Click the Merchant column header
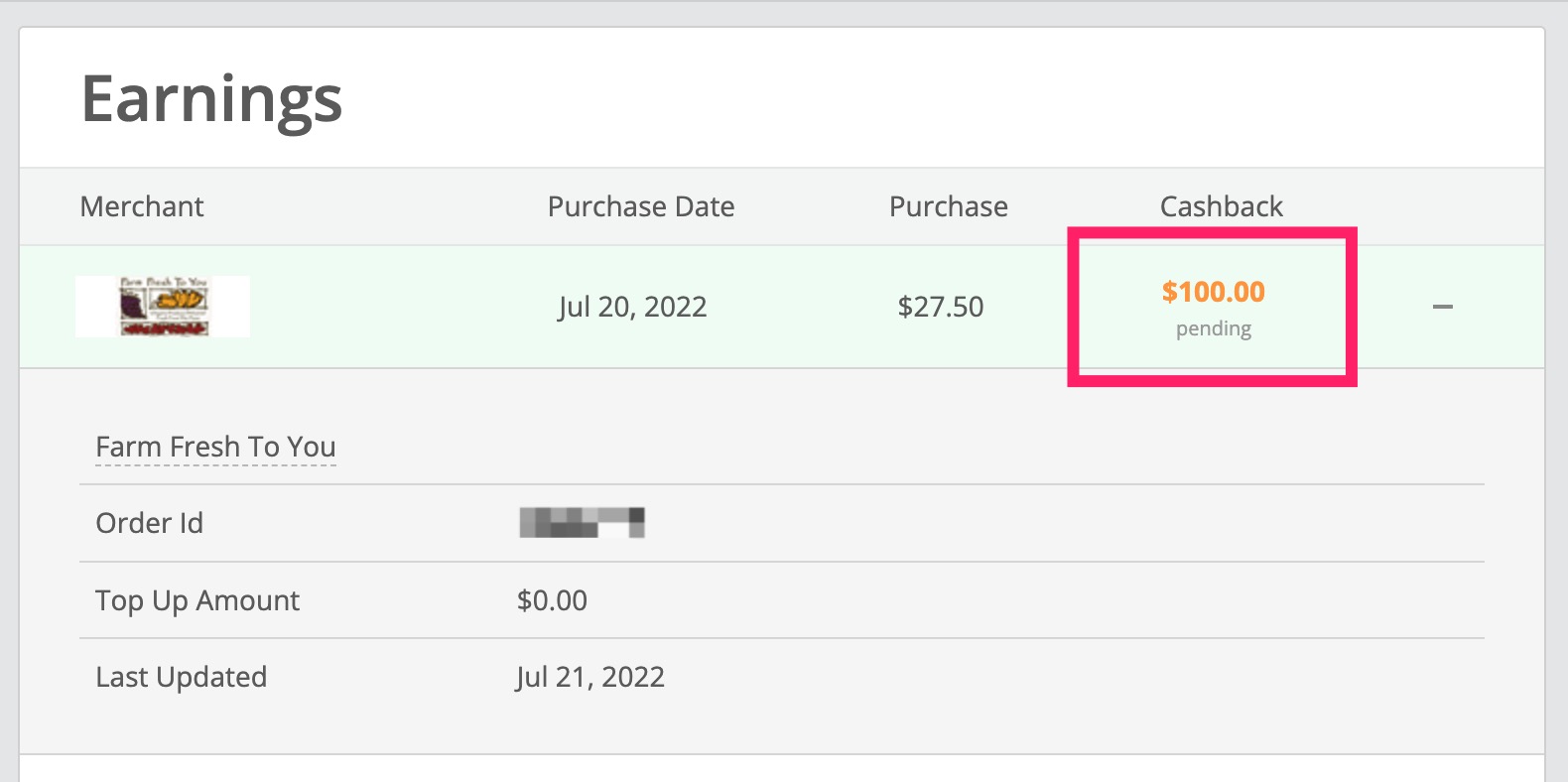 [142, 206]
